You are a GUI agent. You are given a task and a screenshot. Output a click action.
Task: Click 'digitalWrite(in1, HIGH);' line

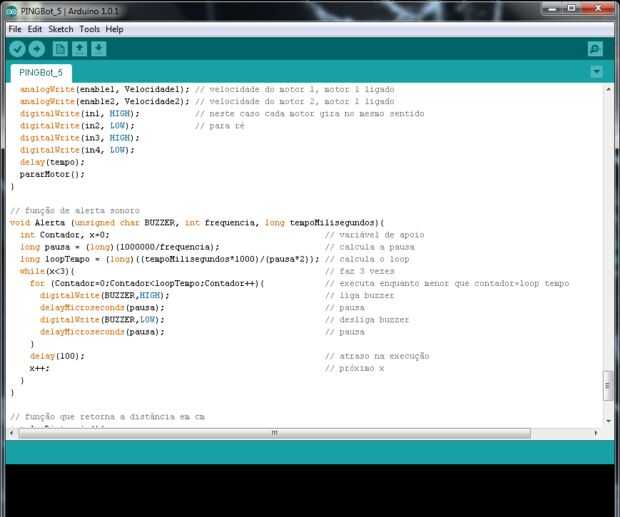[x=79, y=113]
